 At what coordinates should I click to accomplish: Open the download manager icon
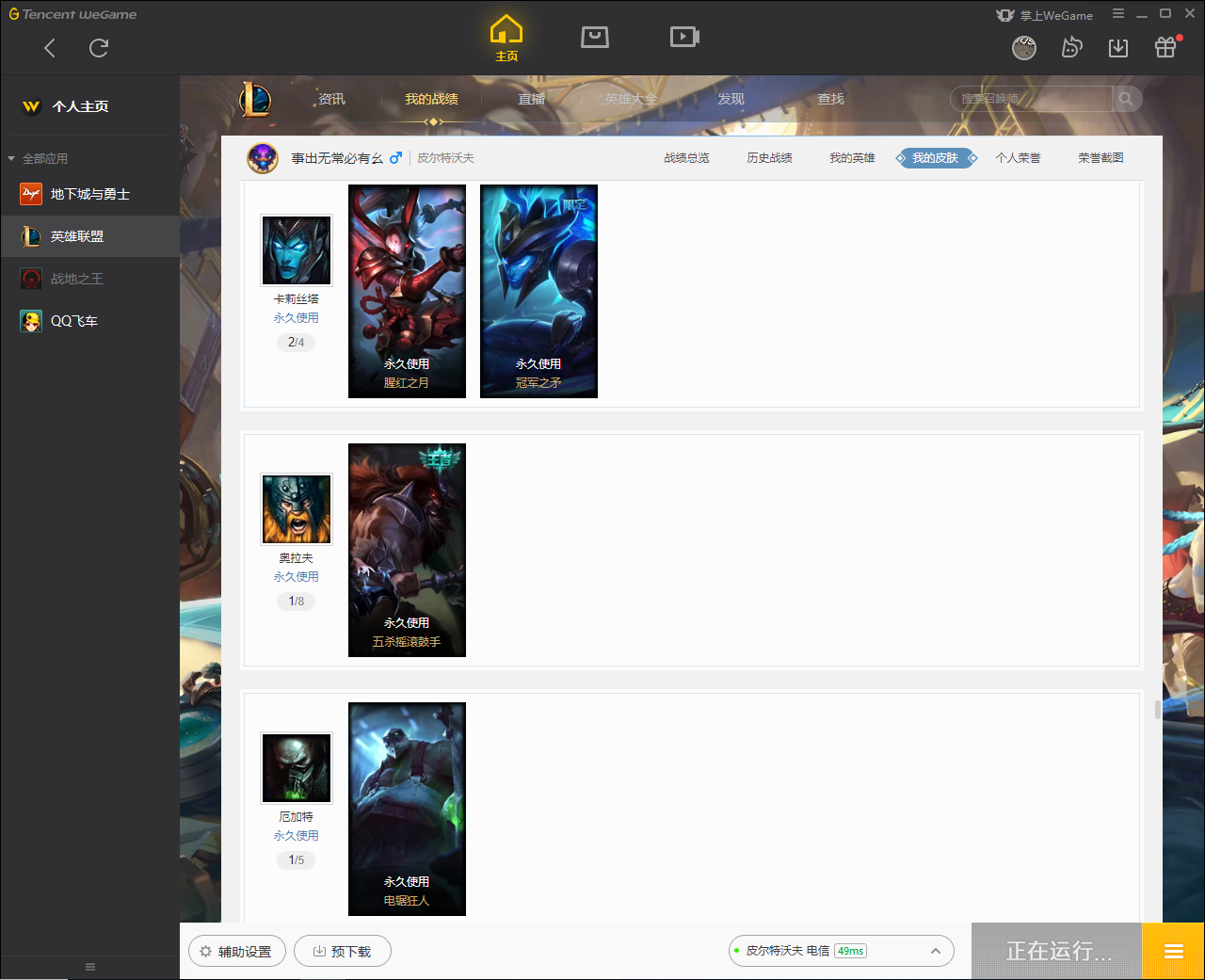[x=1118, y=48]
